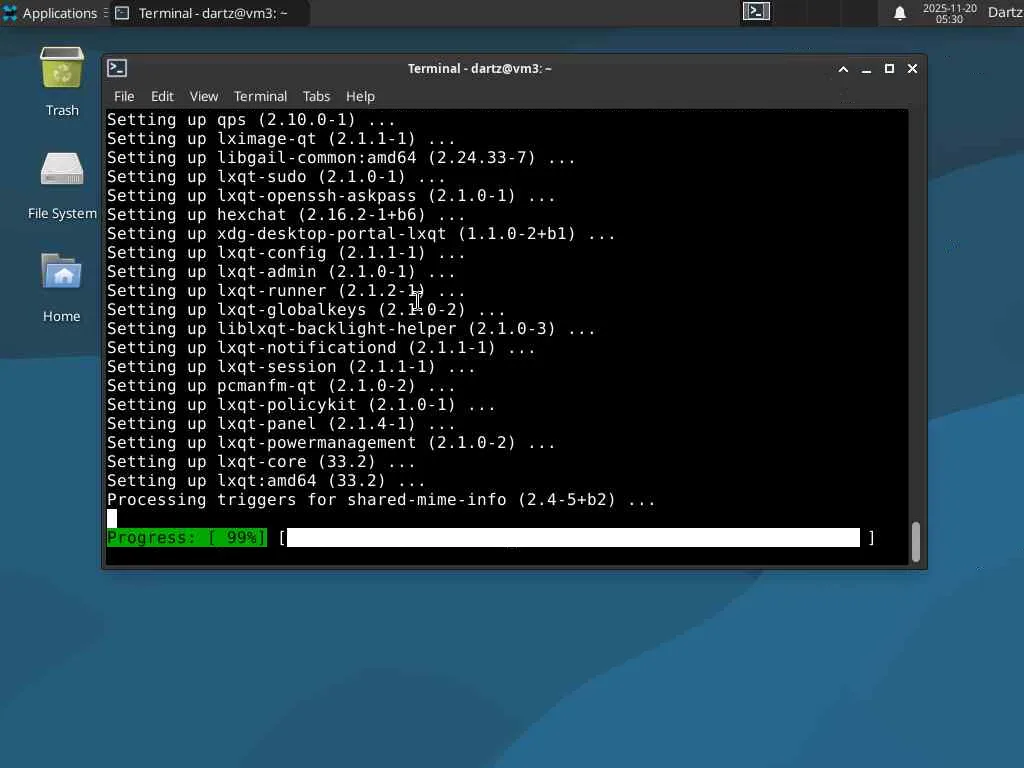
Task: Click the line 'Setting up lxqt-admin (2.1.0-1)'
Action: [x=281, y=271]
